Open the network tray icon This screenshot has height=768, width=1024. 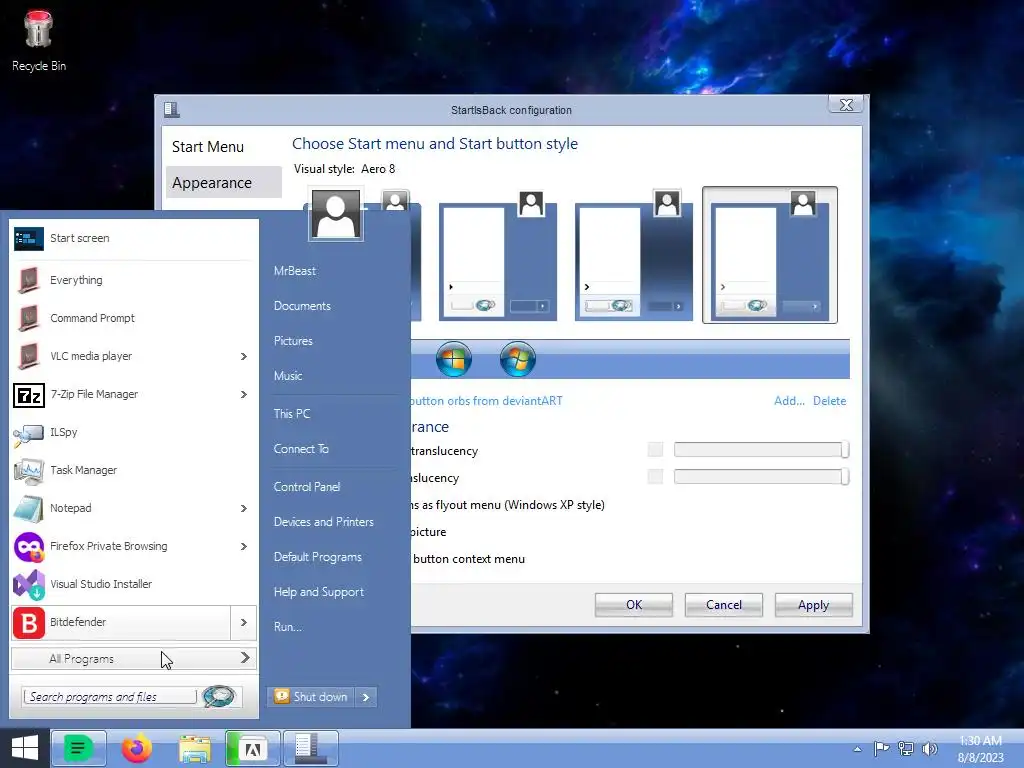tap(906, 748)
